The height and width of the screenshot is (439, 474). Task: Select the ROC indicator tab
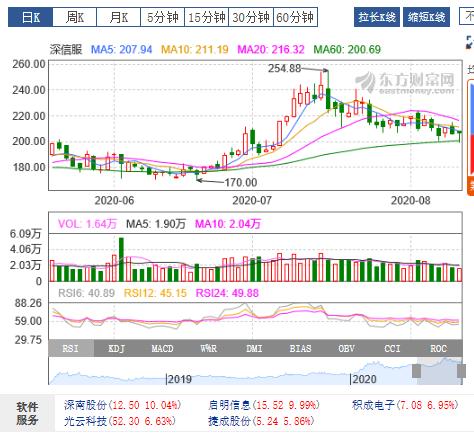438,348
